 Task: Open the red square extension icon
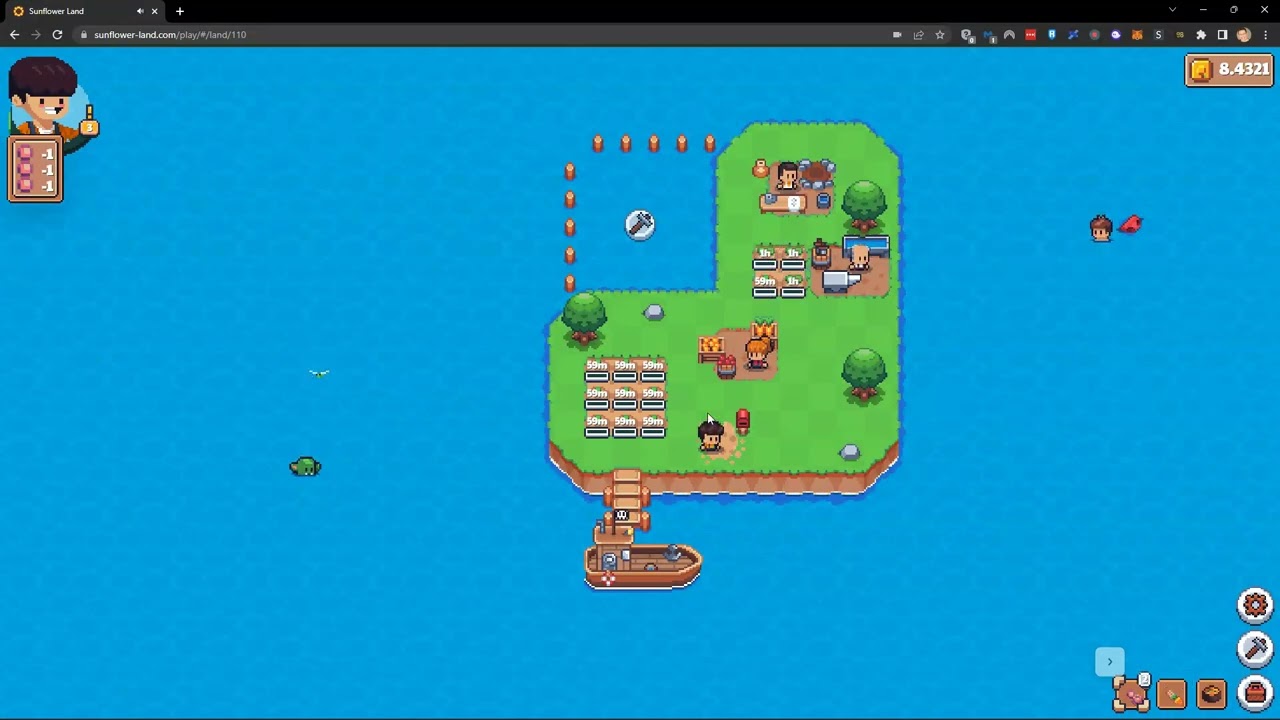pos(1030,35)
